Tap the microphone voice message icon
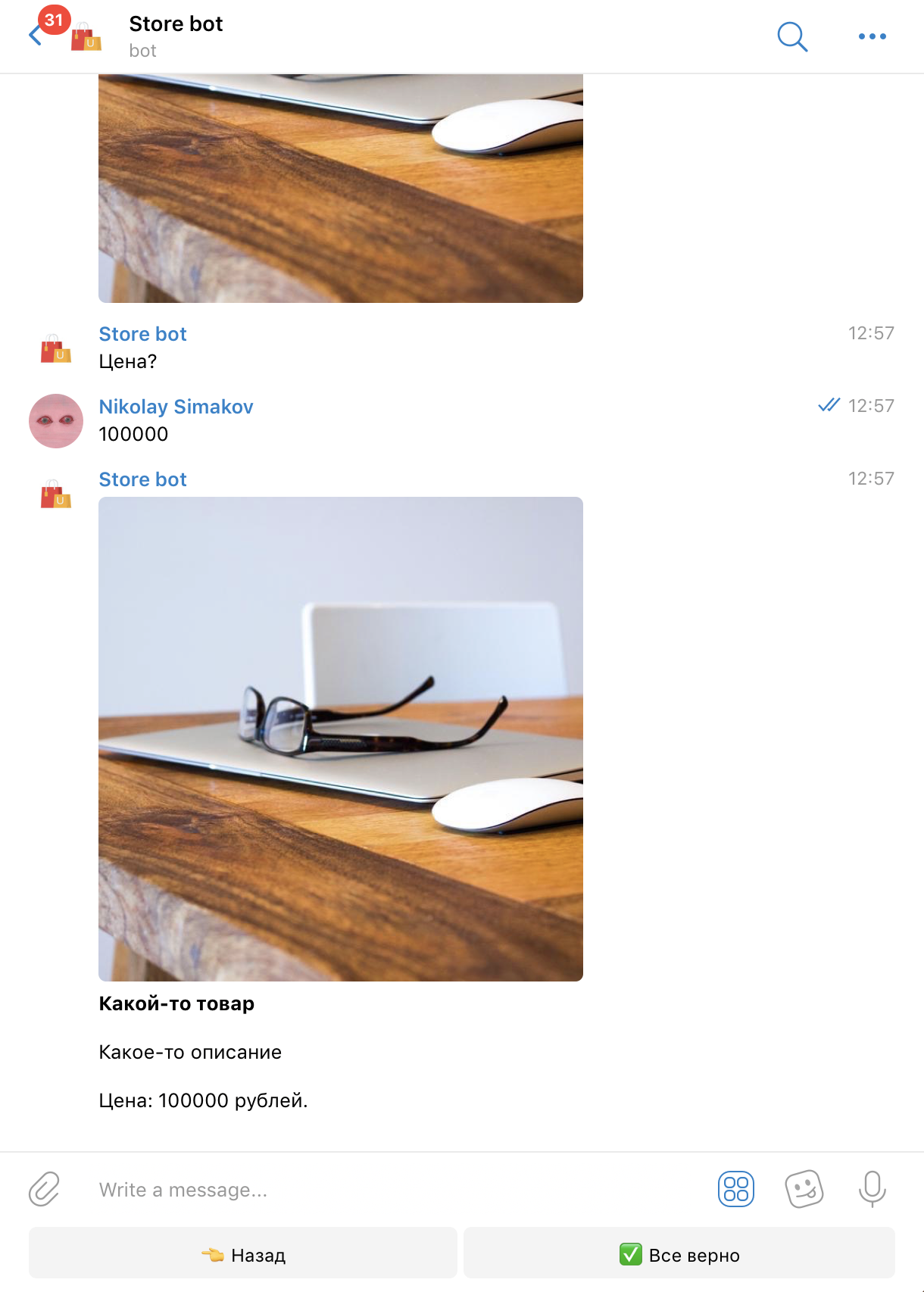 pos(872,1188)
